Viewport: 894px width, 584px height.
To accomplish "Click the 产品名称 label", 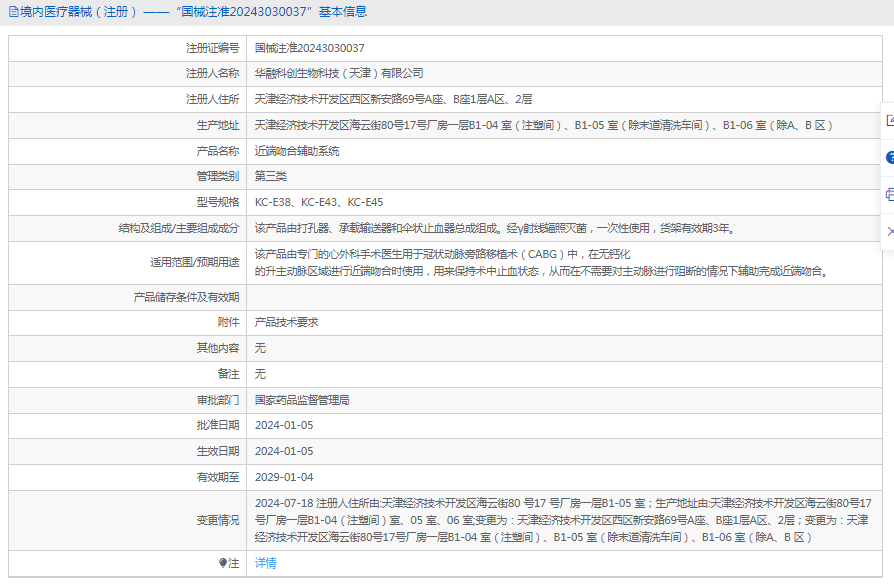I will tap(218, 151).
